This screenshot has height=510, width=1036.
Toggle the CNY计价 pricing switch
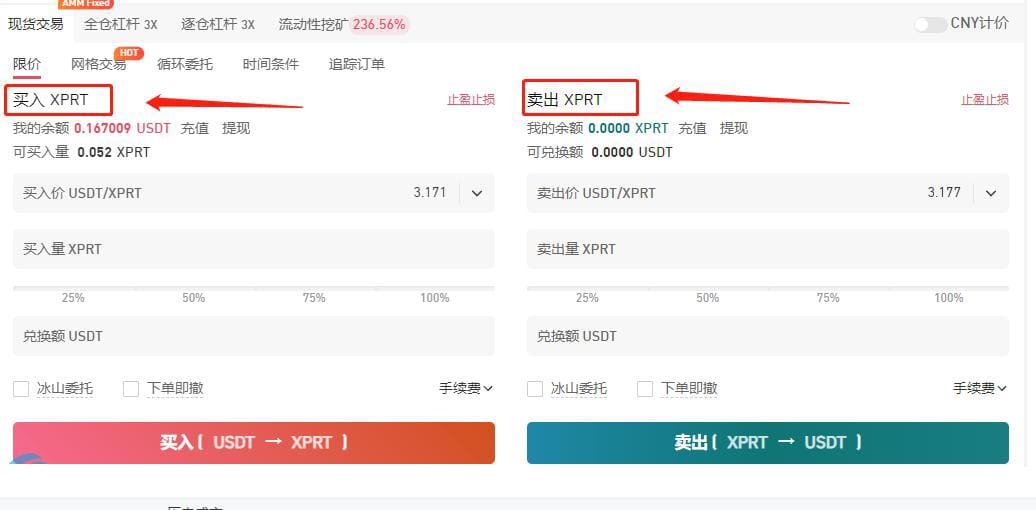[930, 24]
